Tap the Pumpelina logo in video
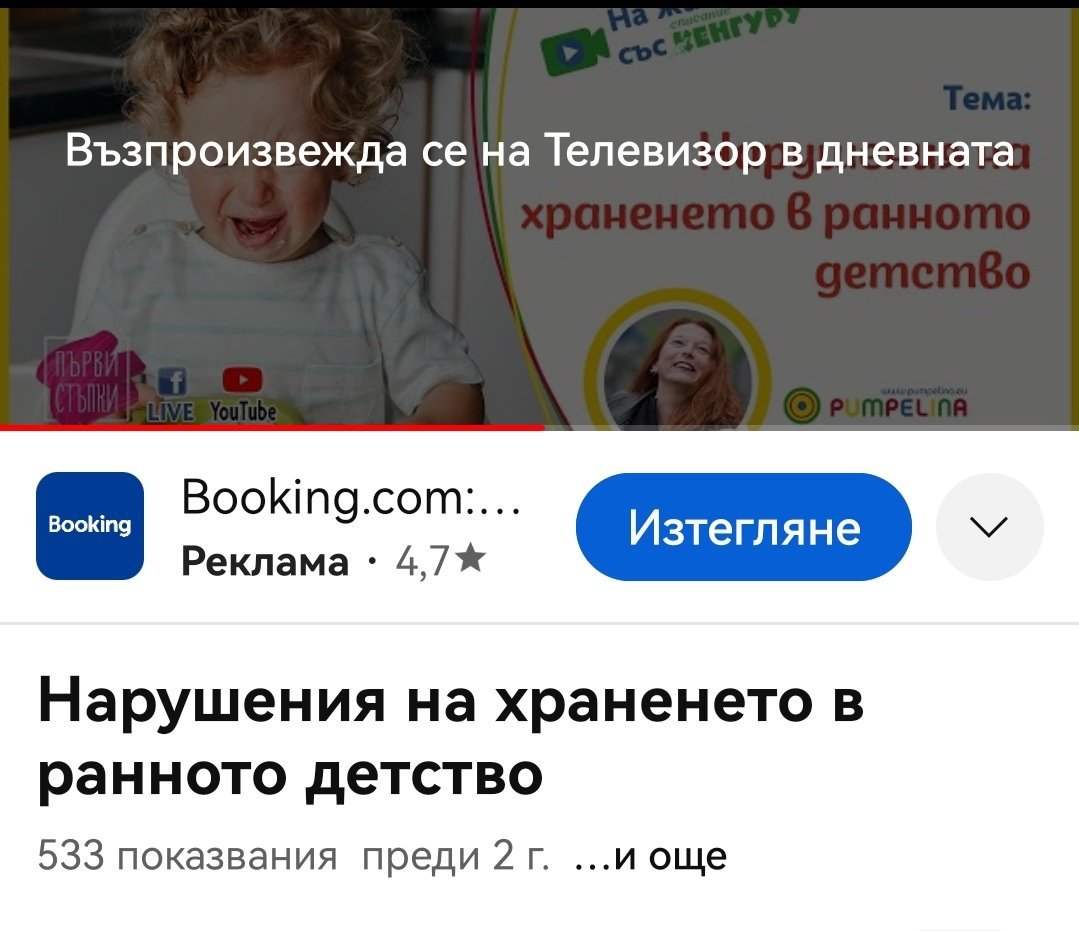The image size is (1079, 931). [x=876, y=404]
